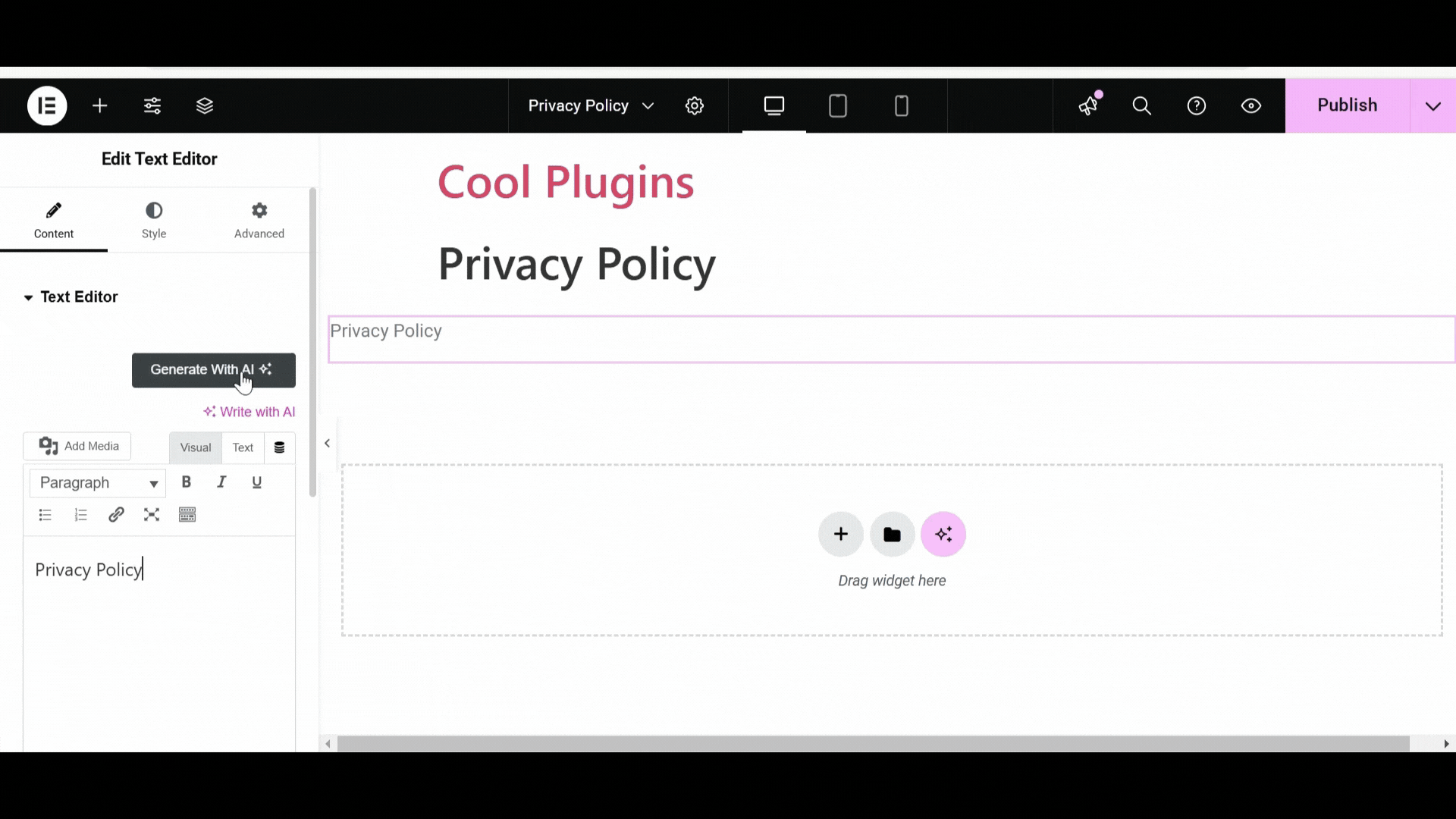Click inside the Privacy Policy text area
The image size is (1456, 819).
pos(159,645)
